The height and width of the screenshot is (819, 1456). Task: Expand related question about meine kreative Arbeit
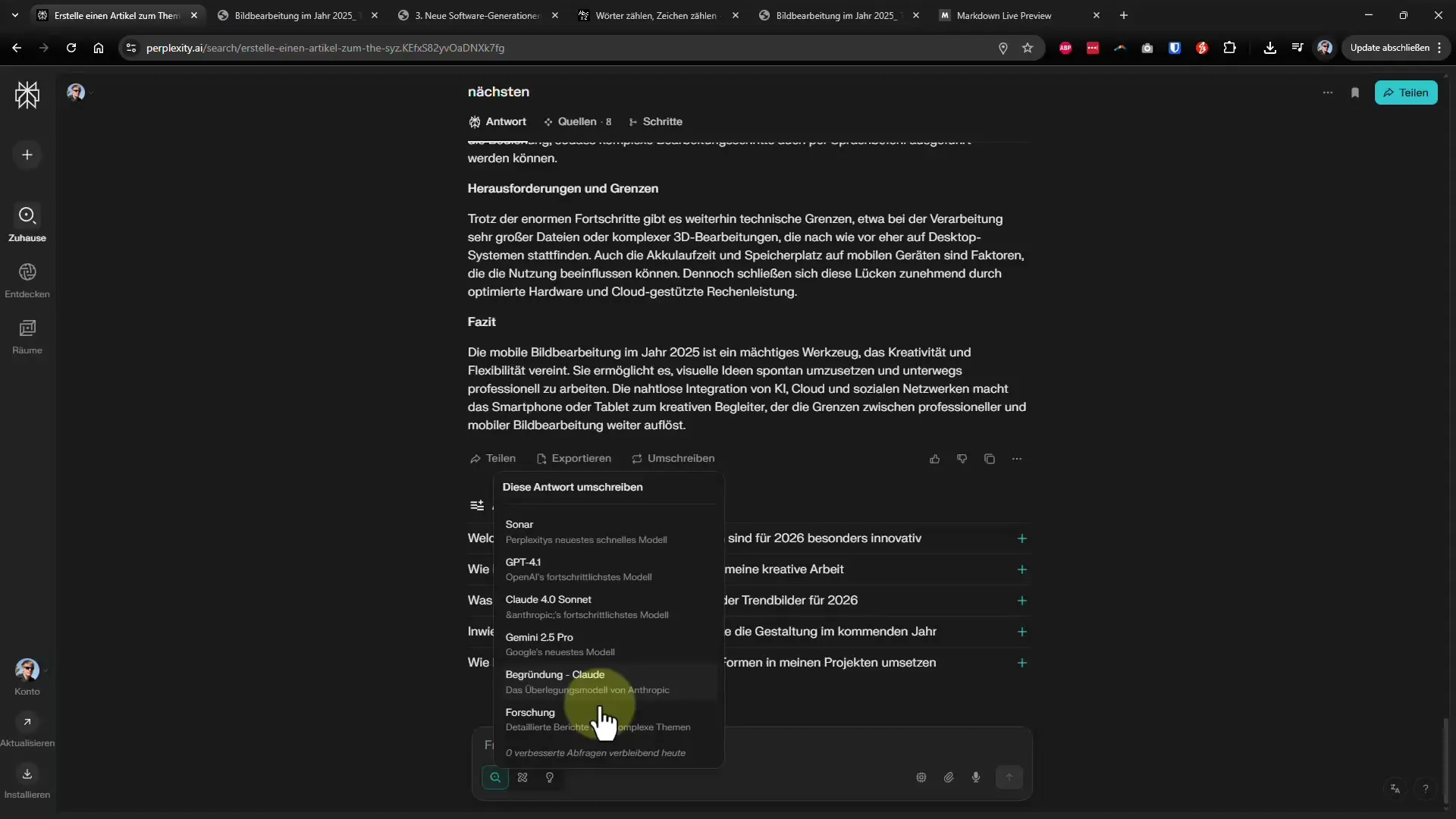point(1022,570)
